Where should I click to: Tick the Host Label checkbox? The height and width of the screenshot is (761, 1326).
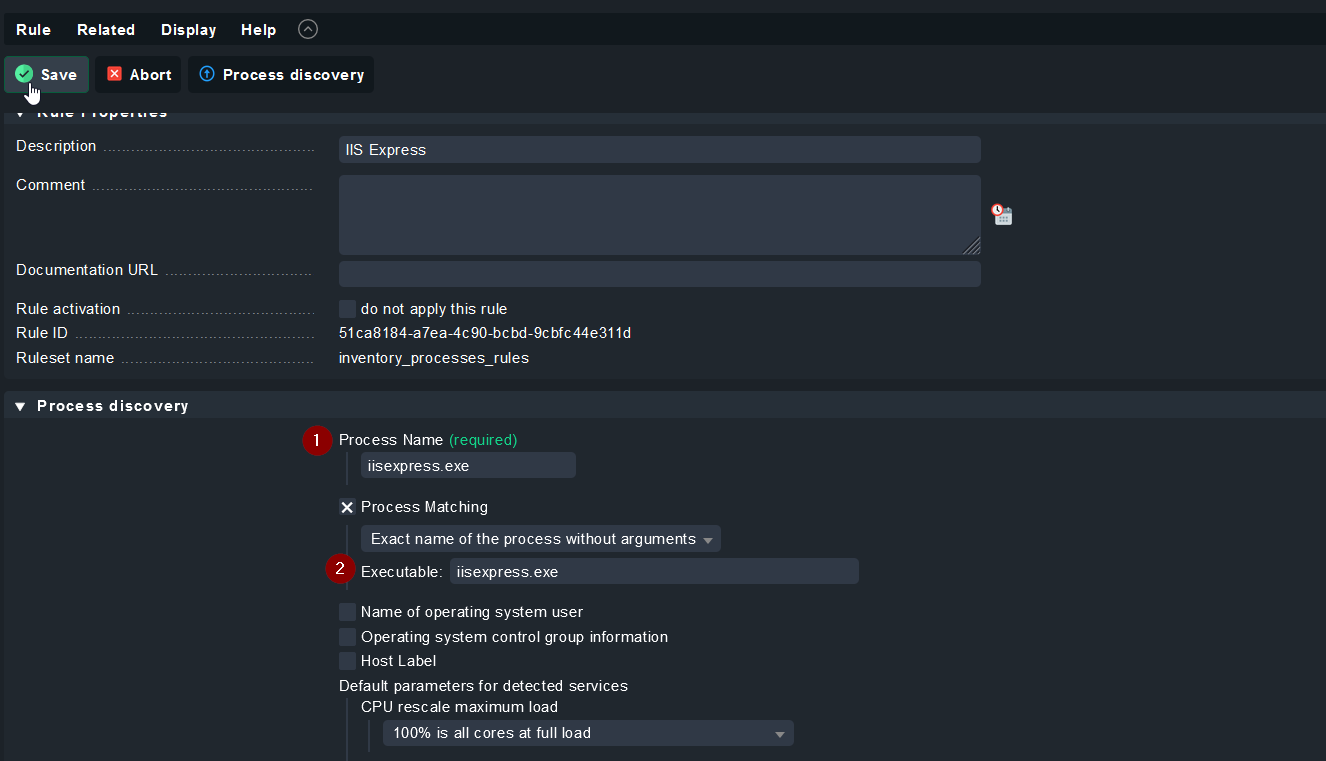coord(347,661)
